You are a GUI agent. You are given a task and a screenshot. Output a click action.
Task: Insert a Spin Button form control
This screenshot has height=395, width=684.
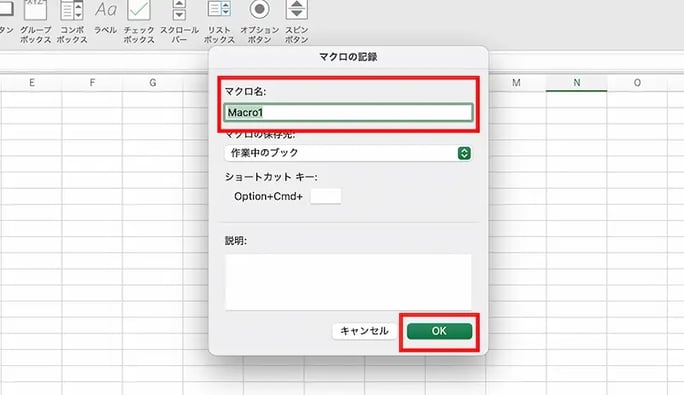click(x=297, y=22)
